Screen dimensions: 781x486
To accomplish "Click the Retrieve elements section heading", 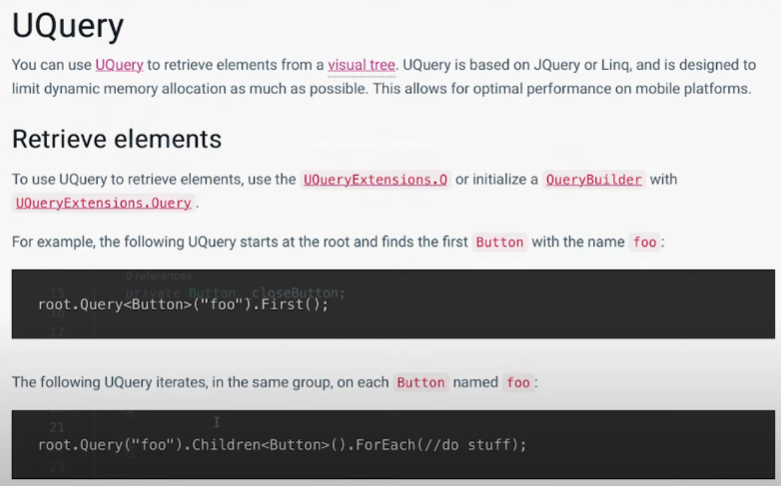I will 117,139.
